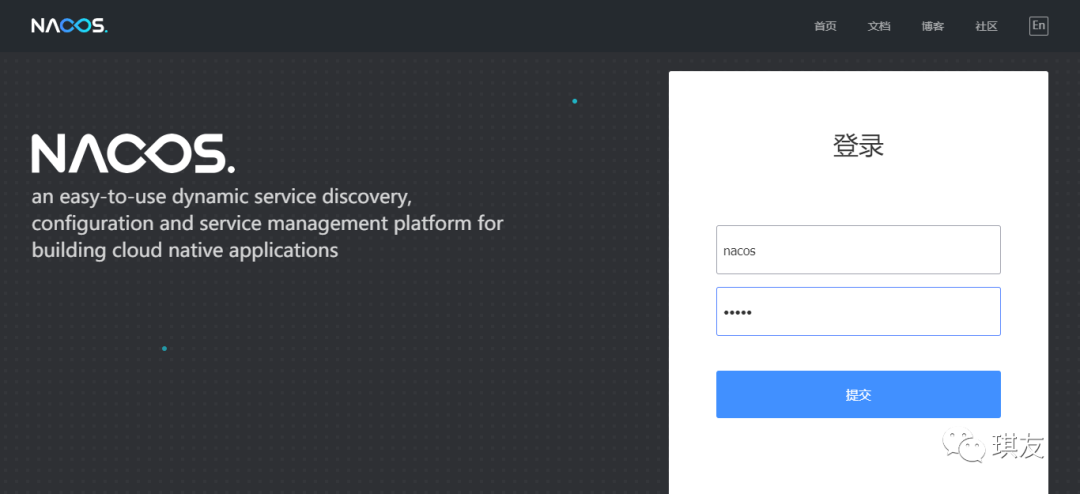The width and height of the screenshot is (1080, 494).
Task: Click the 琪友 watermark text
Action: [1018, 446]
